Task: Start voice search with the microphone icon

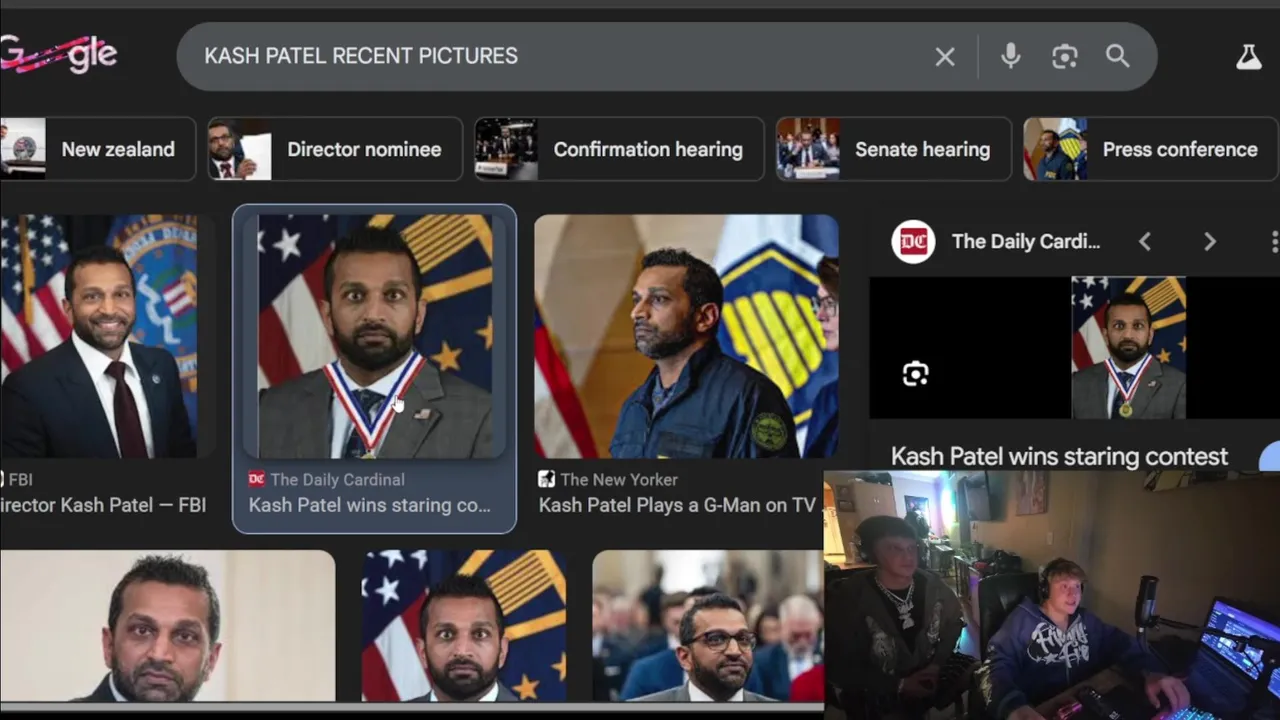Action: [1011, 56]
